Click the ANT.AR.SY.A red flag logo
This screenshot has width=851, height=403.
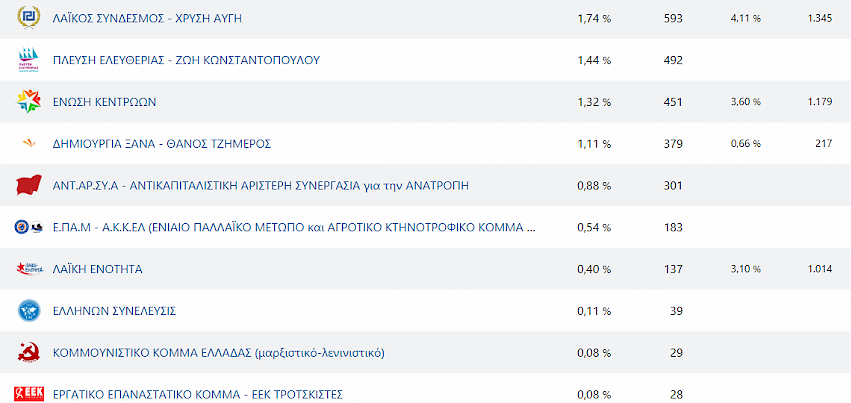point(28,186)
